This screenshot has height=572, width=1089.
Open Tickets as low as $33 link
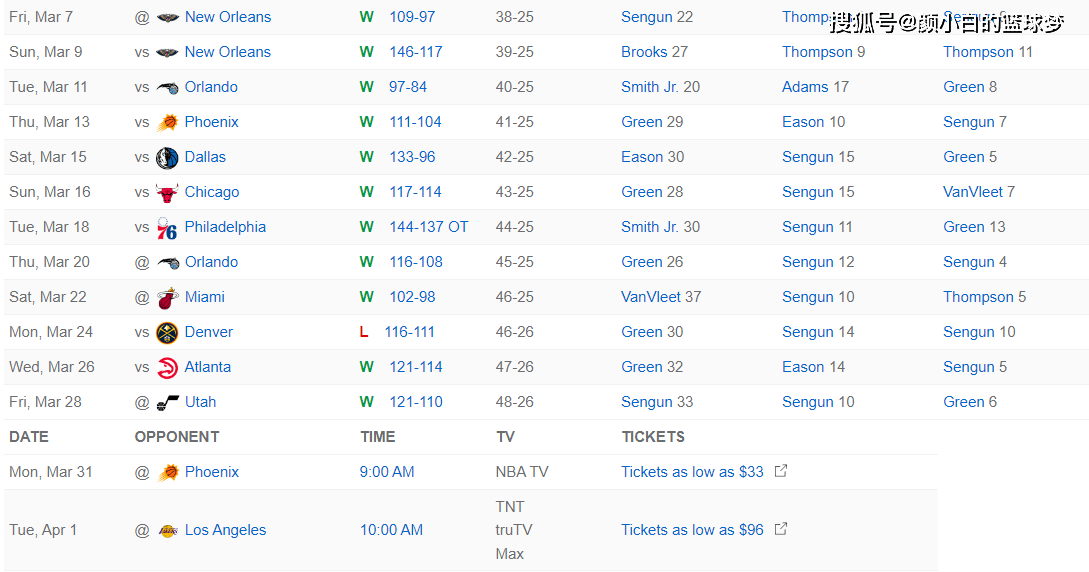pyautogui.click(x=692, y=472)
